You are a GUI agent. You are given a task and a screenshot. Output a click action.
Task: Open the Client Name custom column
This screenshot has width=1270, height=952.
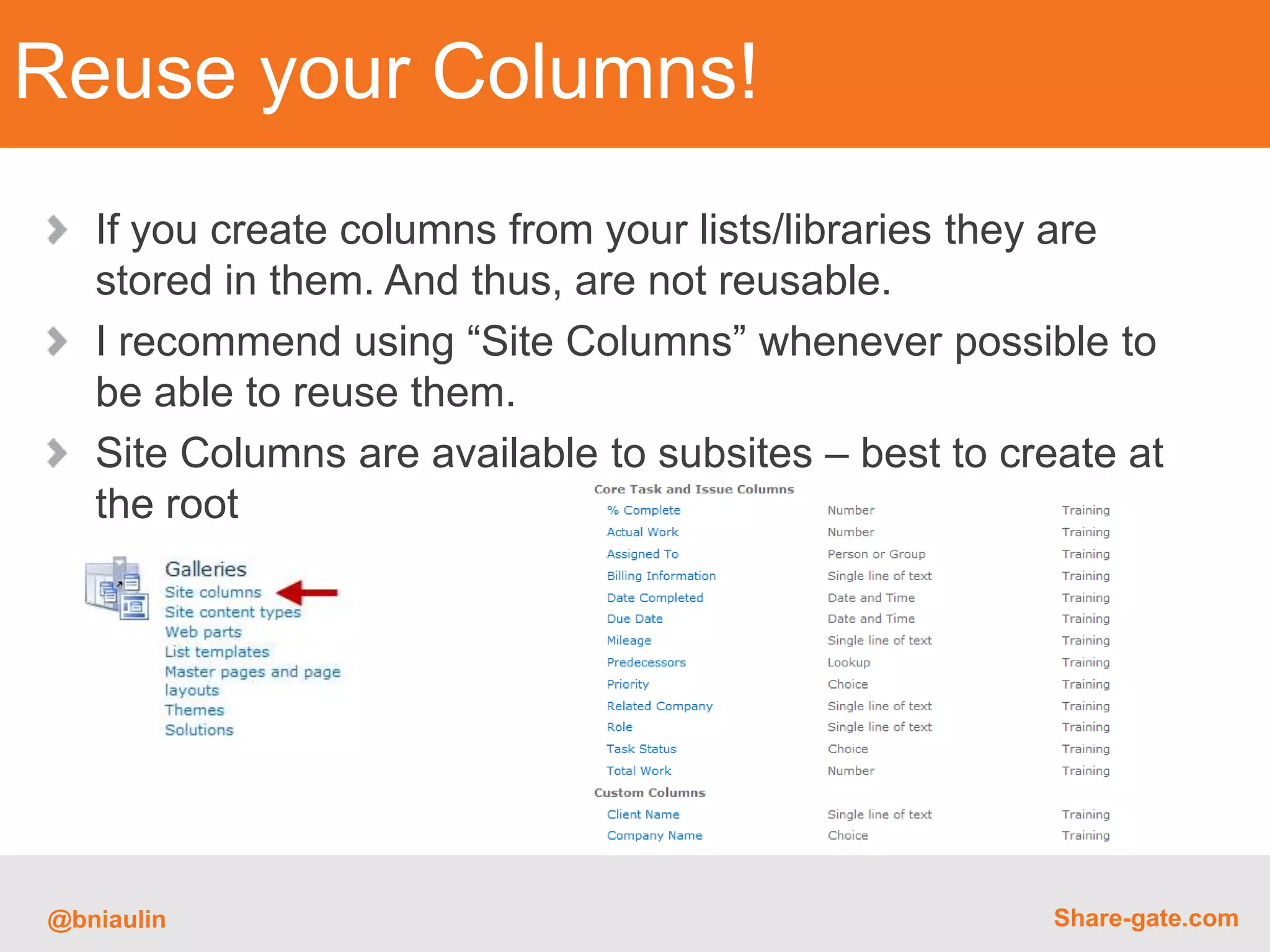[x=642, y=814]
